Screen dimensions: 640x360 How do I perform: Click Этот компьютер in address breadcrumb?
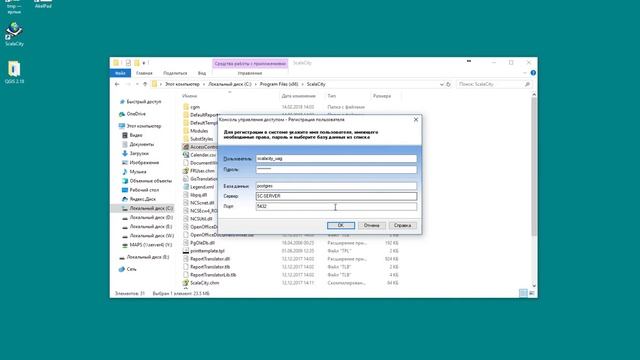[x=182, y=84]
